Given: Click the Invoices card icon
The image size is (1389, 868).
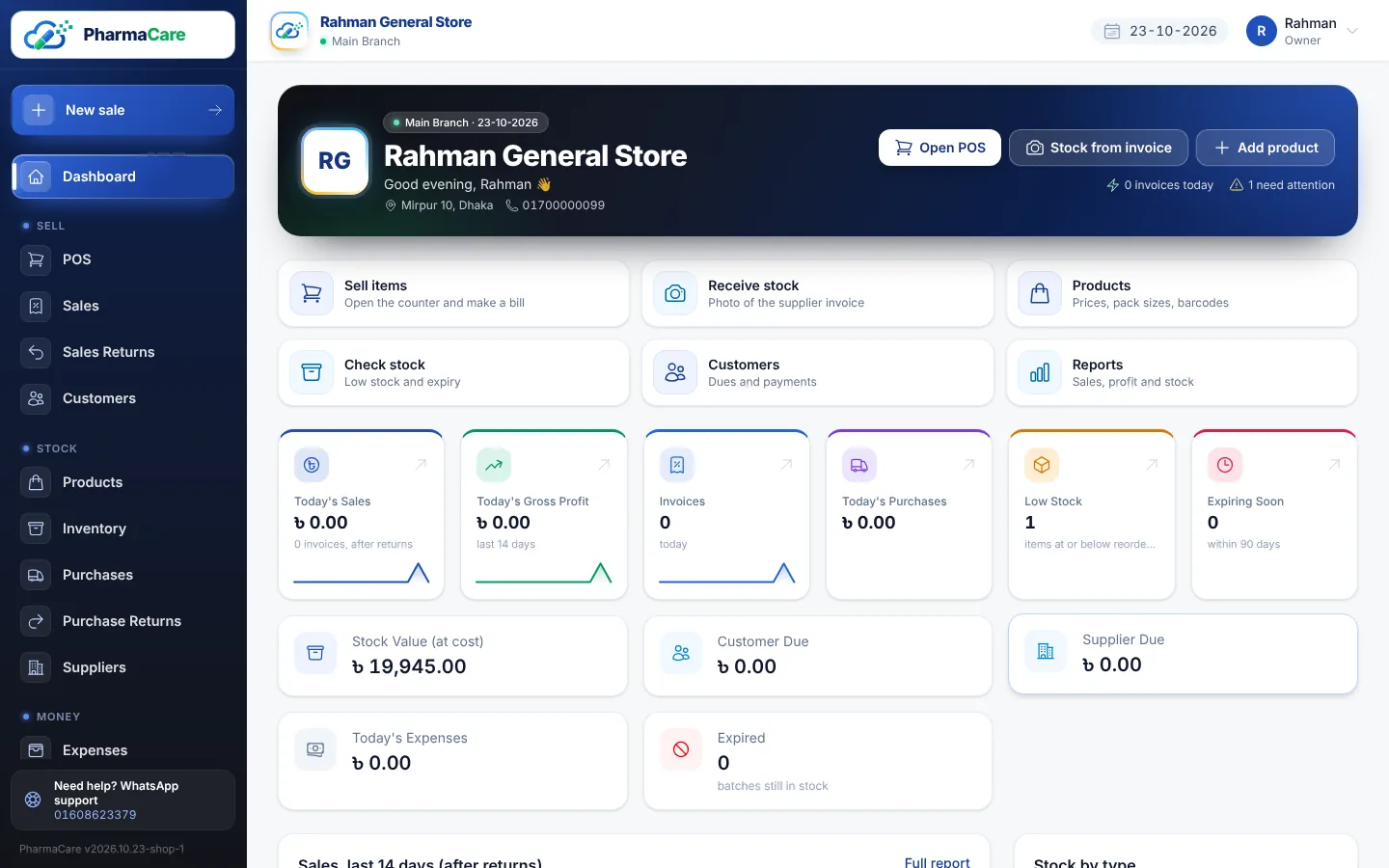Looking at the screenshot, I should click(x=677, y=465).
